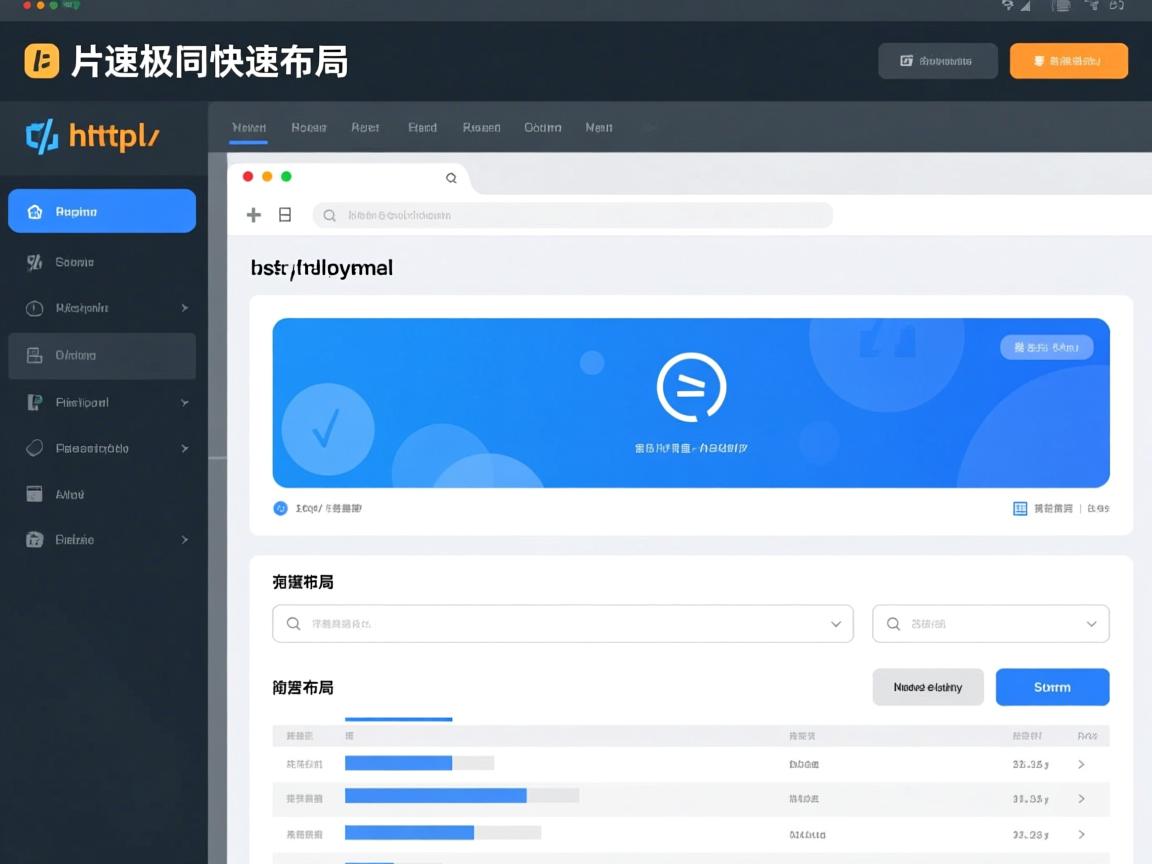Click the blue bracket logo beside the httpl/ text
This screenshot has height=864, width=1152.
(42, 136)
